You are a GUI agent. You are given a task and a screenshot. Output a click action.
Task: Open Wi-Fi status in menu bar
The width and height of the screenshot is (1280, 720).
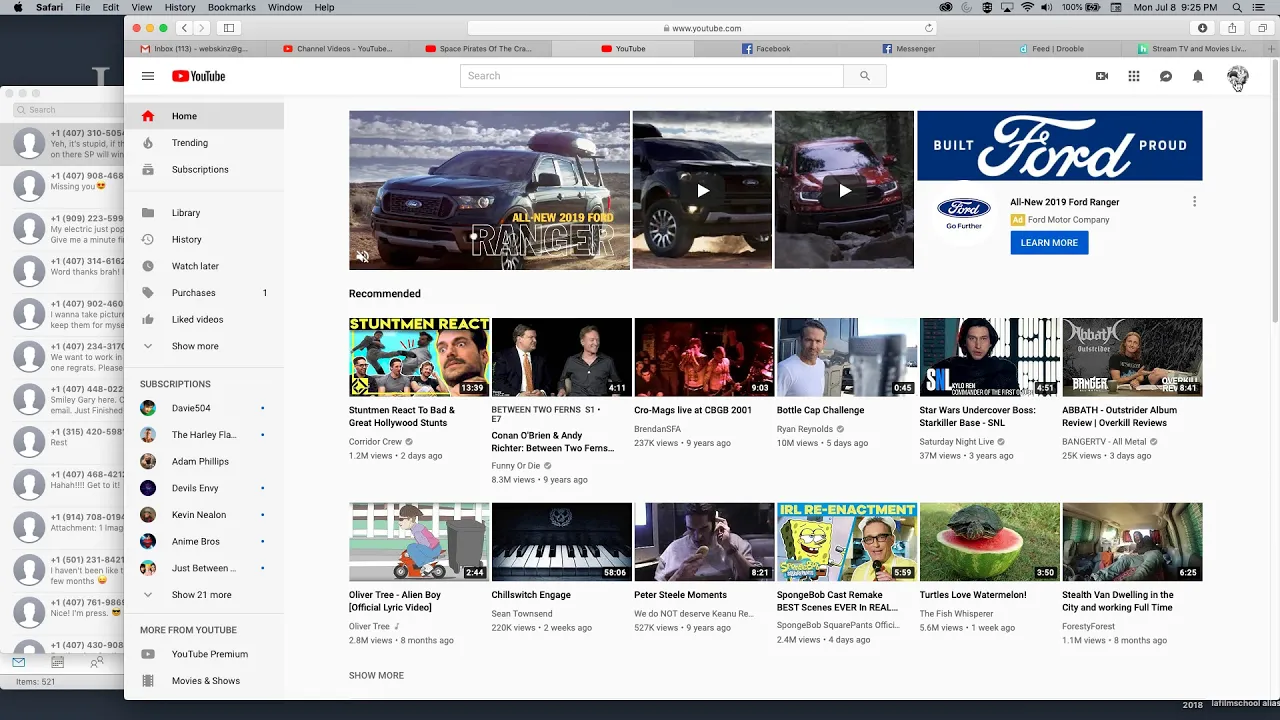[1027, 7]
